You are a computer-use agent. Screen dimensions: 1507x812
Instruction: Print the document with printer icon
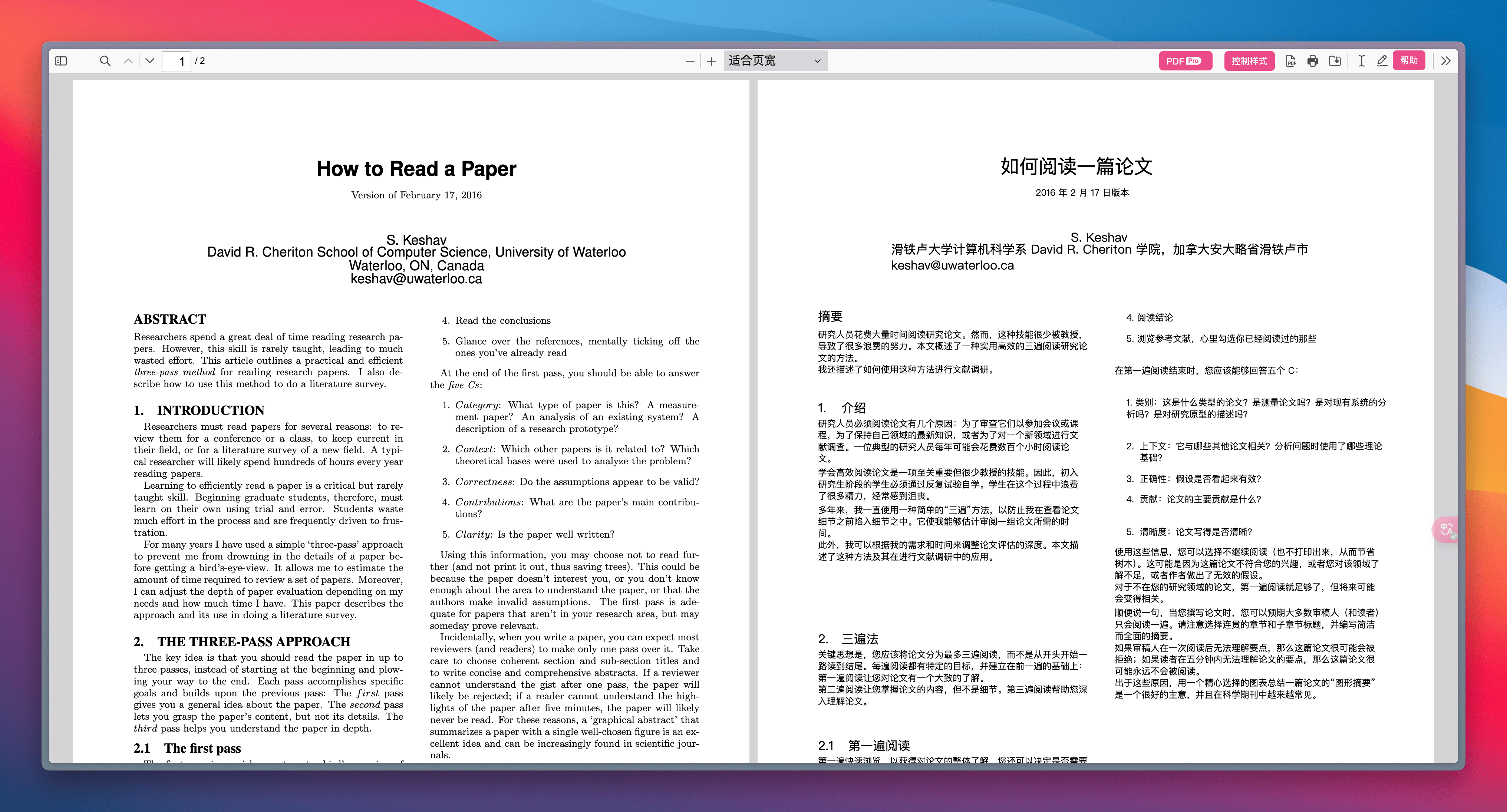tap(1313, 61)
